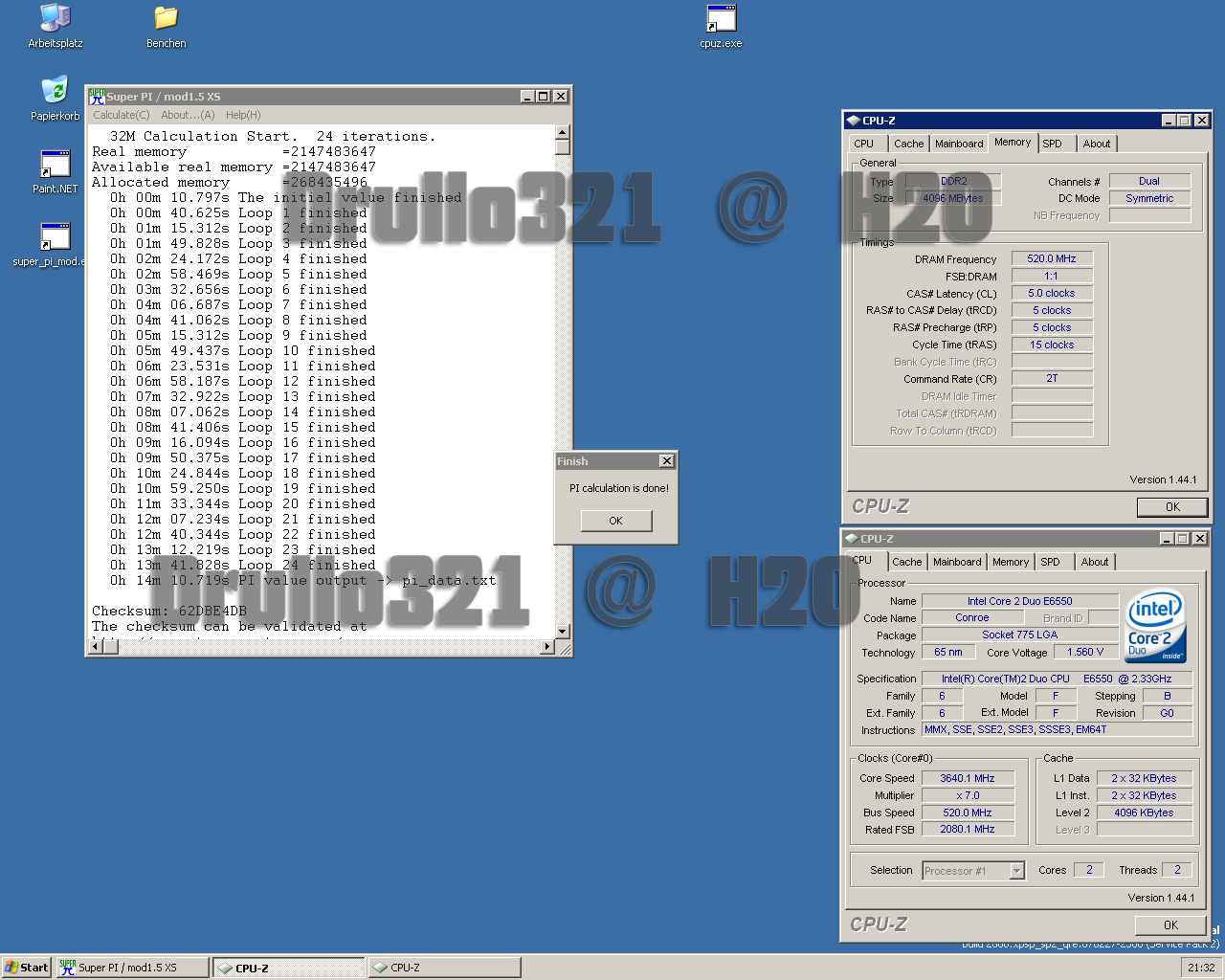
Task: Click the Command Rate 2T value
Action: pyautogui.click(x=1052, y=379)
